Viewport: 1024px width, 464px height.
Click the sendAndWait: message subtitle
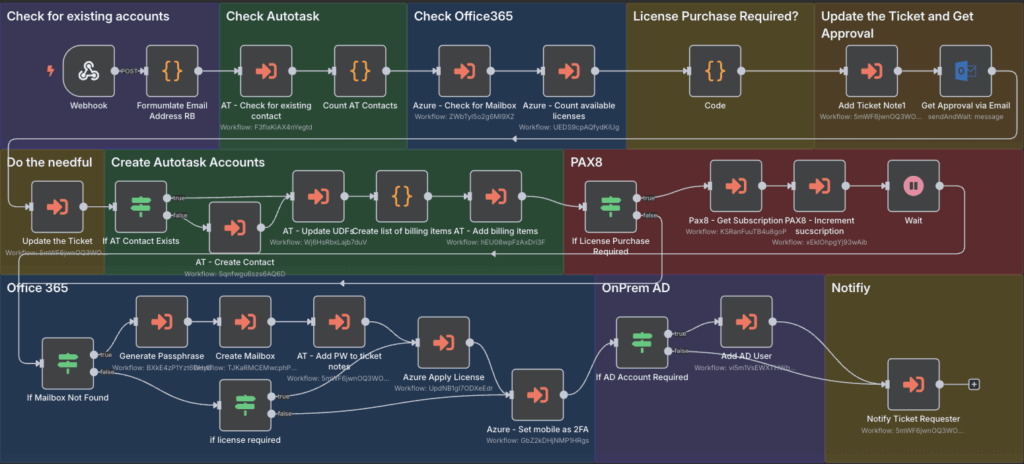[965, 117]
